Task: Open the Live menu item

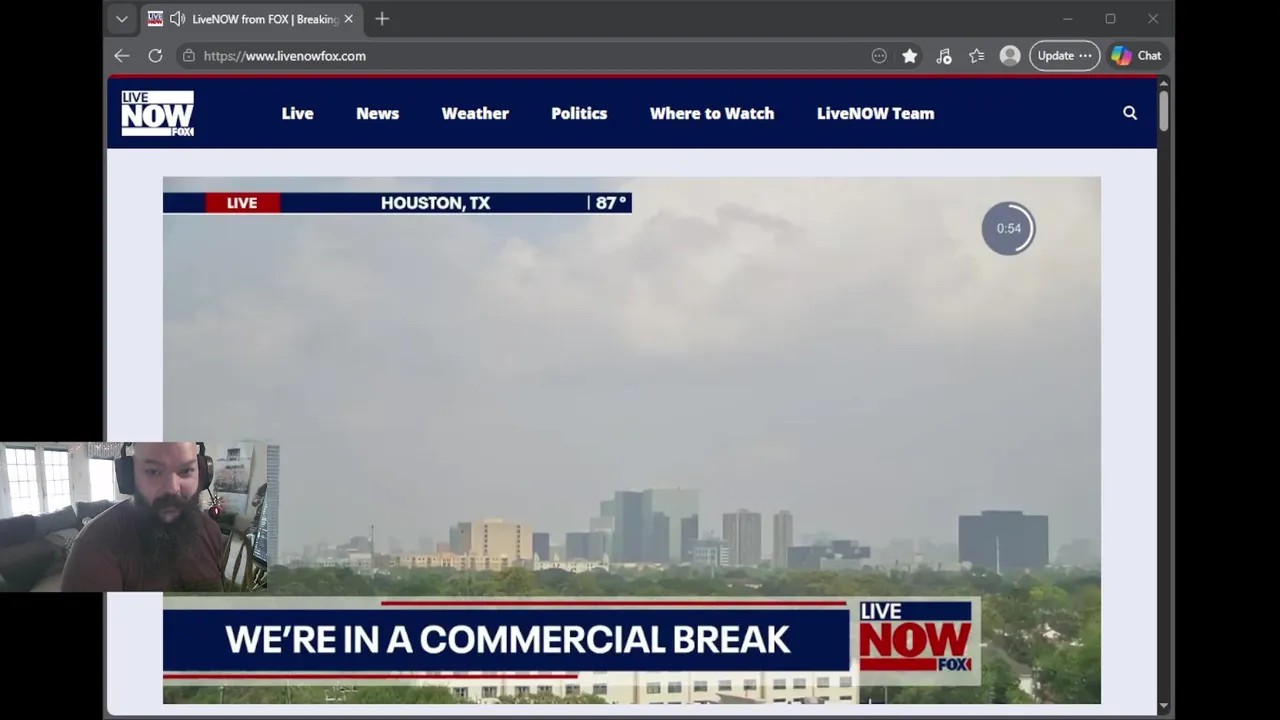Action: pyautogui.click(x=297, y=113)
